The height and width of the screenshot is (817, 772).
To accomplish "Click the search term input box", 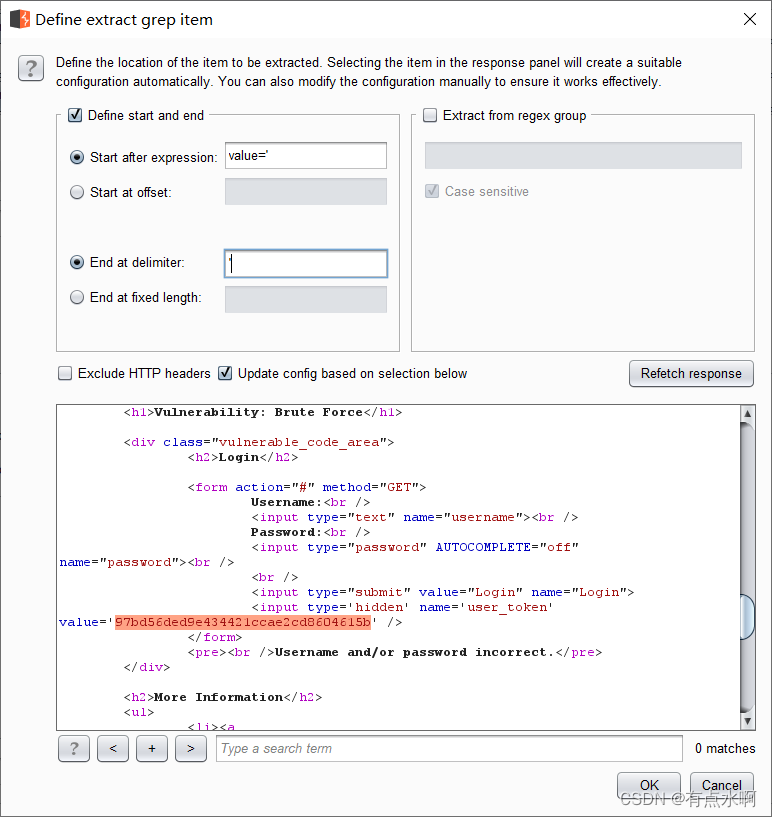I will pos(449,749).
